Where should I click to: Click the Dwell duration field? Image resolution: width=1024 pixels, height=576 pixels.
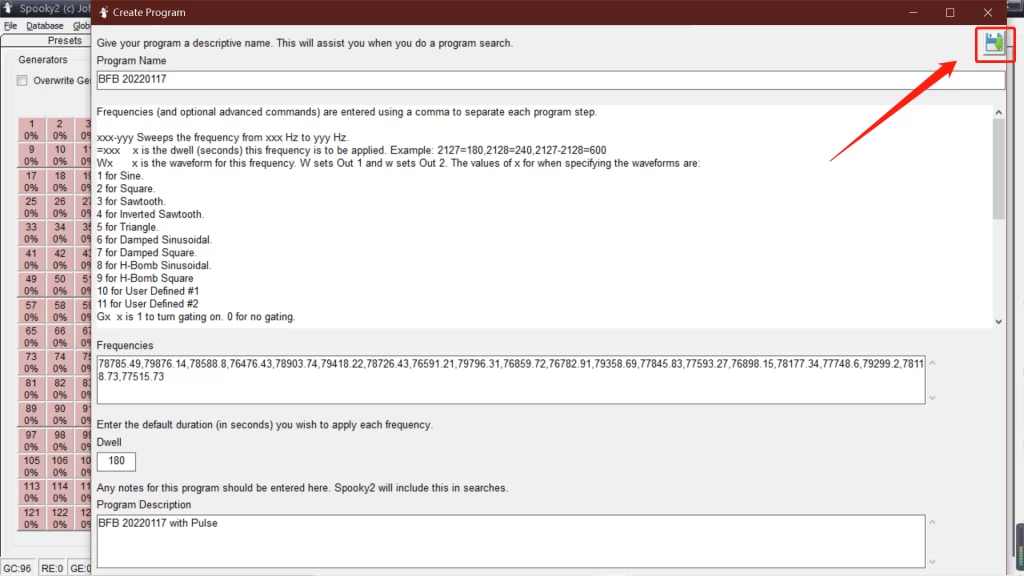pos(116,461)
